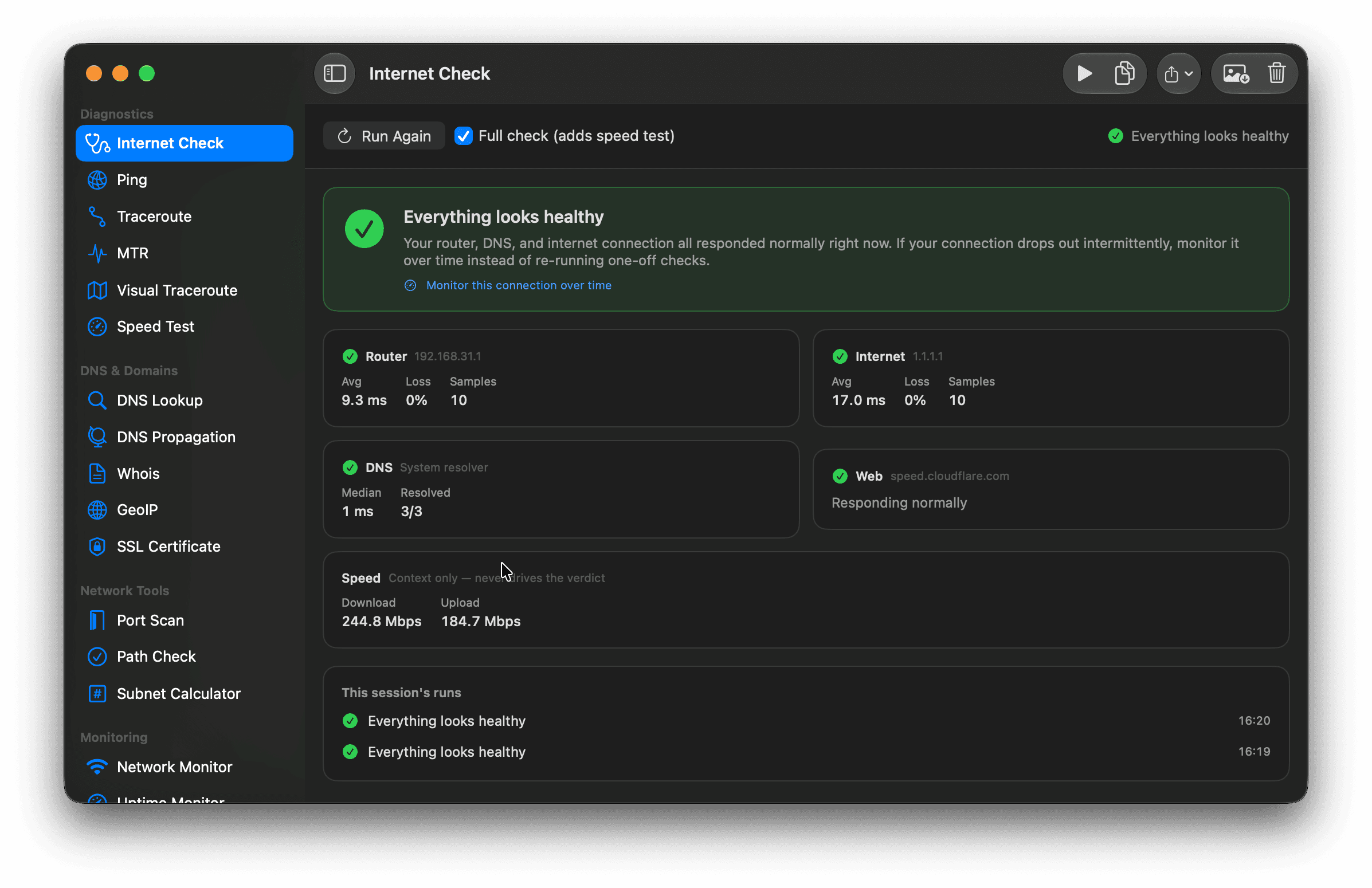Screen dimensions: 1372x888
Task: Toggle the sidebar panel icon
Action: (334, 74)
